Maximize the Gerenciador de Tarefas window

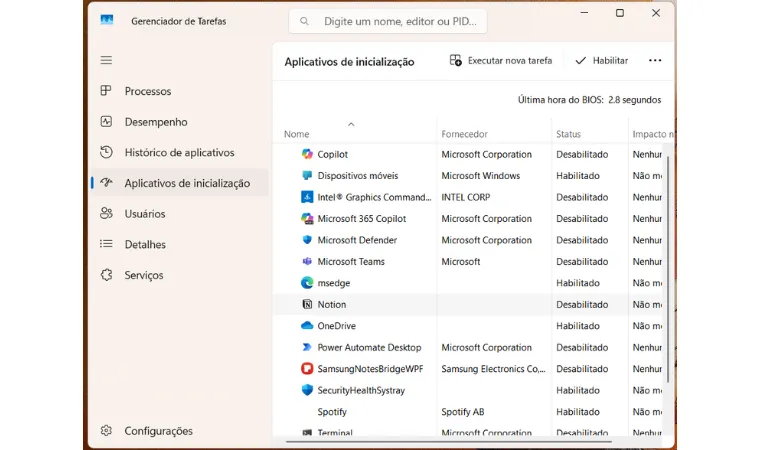[619, 13]
